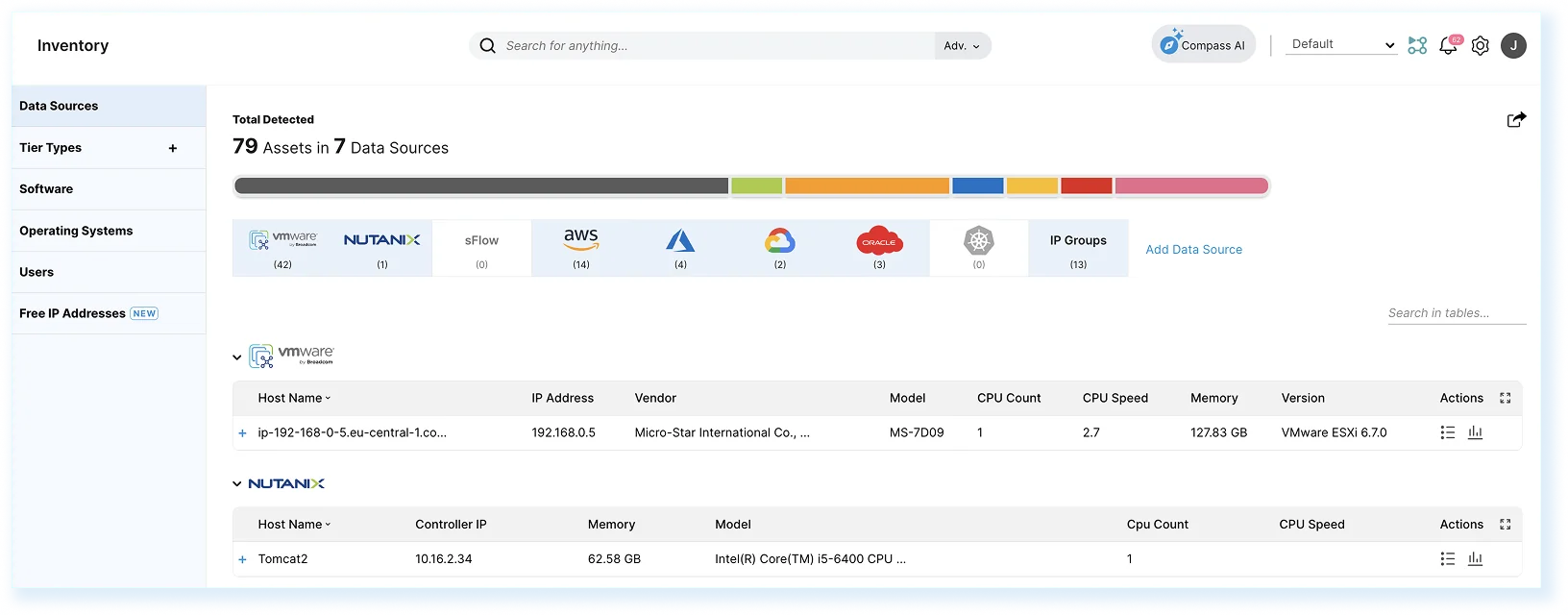
Task: Open the notifications bell icon
Action: [x=1448, y=46]
